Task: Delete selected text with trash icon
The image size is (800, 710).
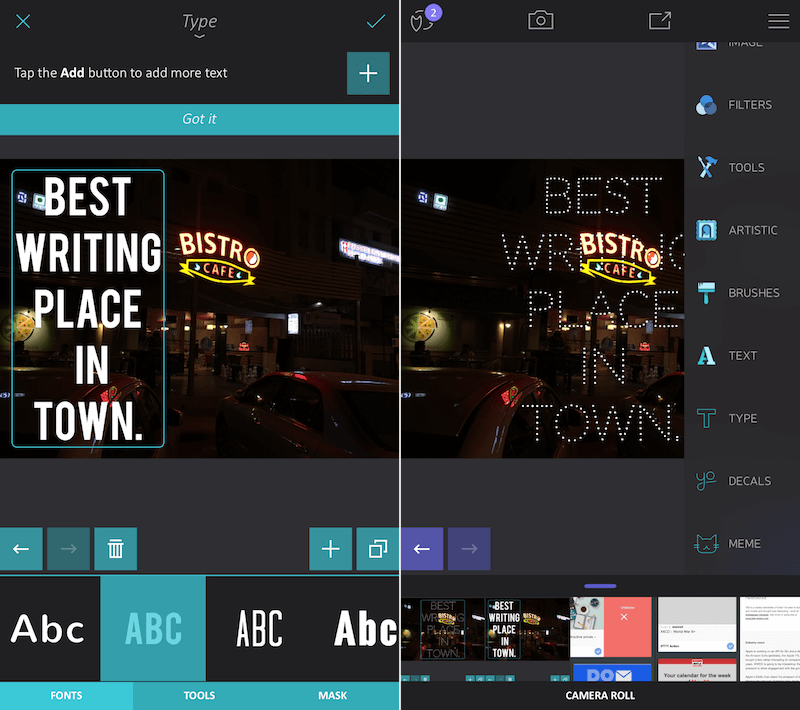Action: tap(116, 549)
